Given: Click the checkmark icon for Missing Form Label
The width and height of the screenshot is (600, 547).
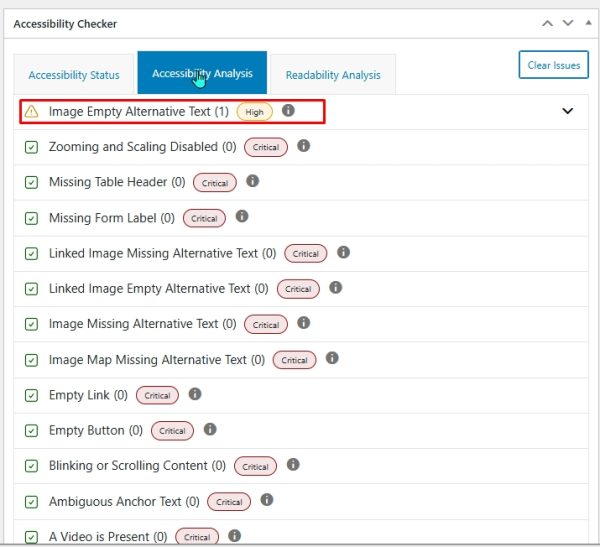Looking at the screenshot, I should pyautogui.click(x=31, y=219).
